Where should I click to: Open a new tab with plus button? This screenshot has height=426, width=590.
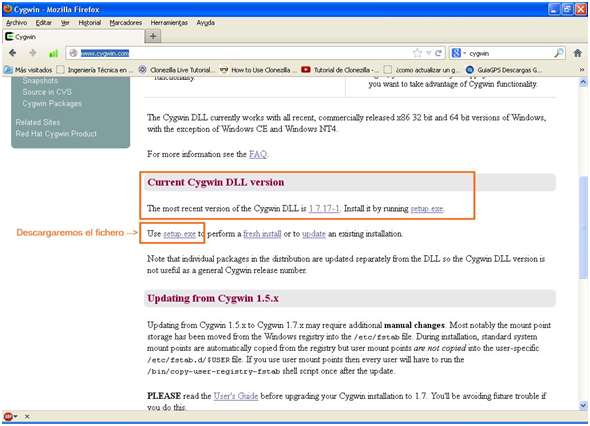153,36
